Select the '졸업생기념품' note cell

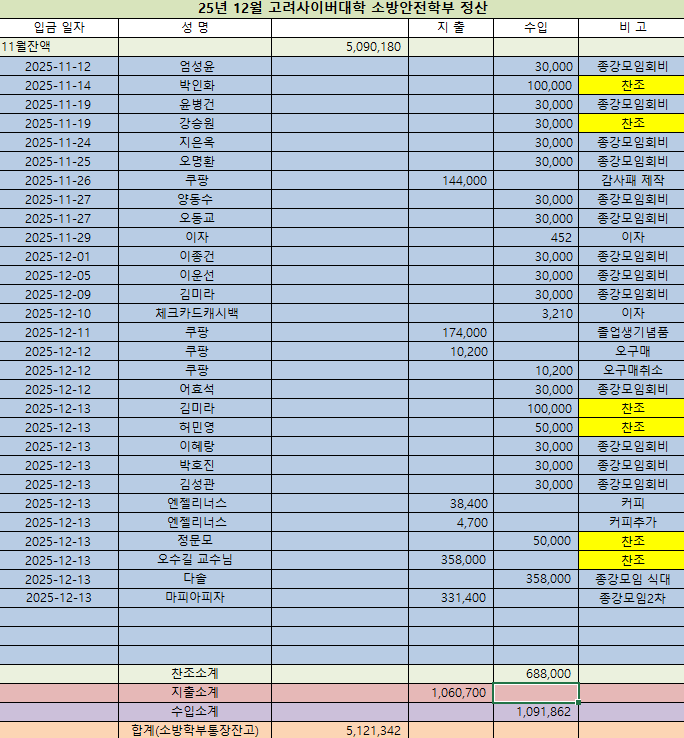pos(631,332)
